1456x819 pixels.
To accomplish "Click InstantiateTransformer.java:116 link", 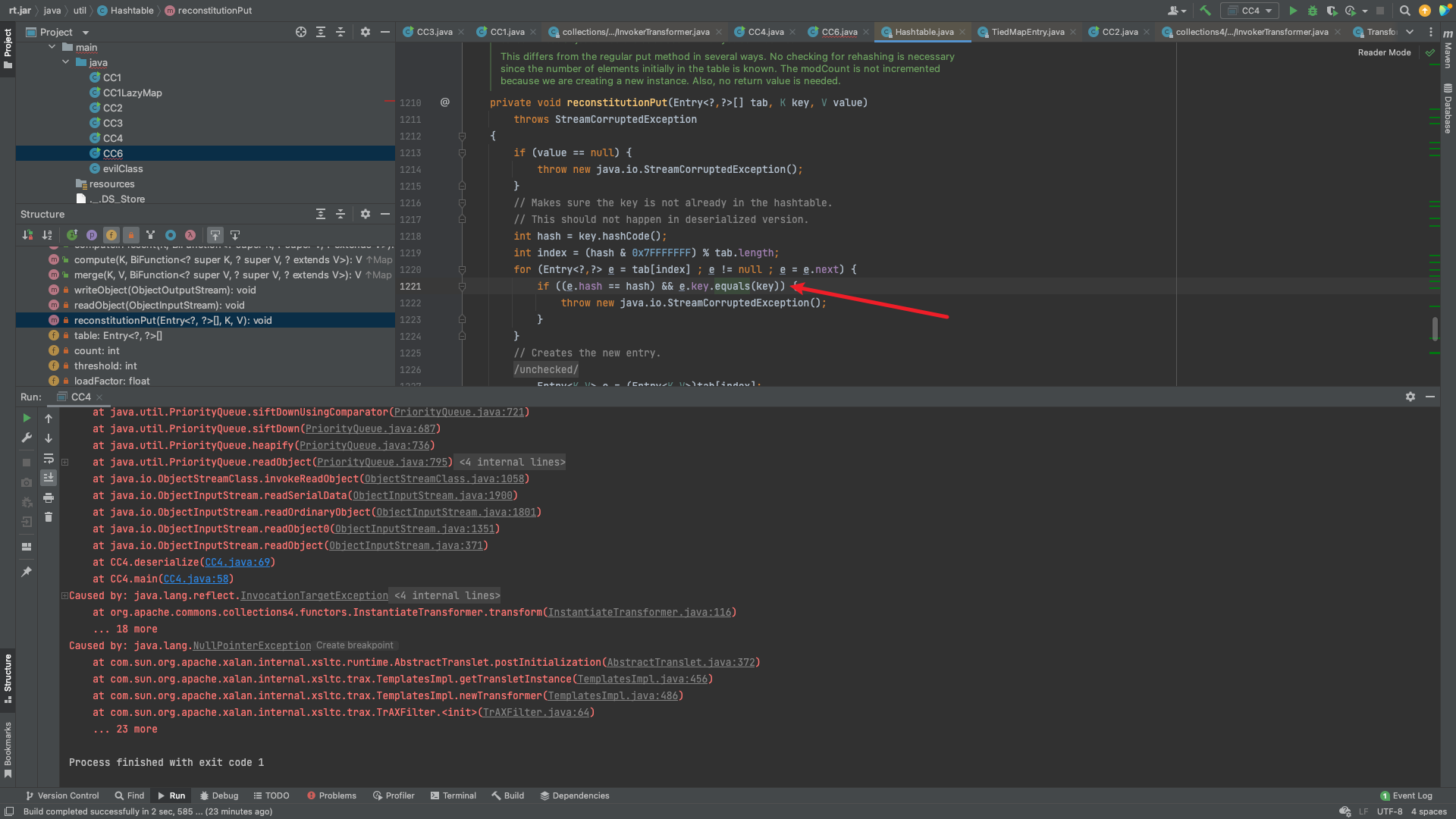I will (640, 613).
